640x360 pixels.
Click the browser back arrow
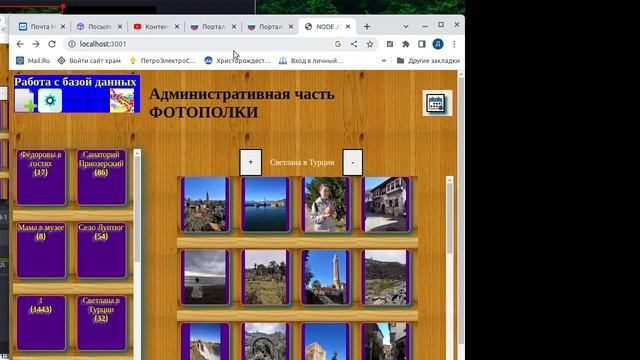(20, 44)
